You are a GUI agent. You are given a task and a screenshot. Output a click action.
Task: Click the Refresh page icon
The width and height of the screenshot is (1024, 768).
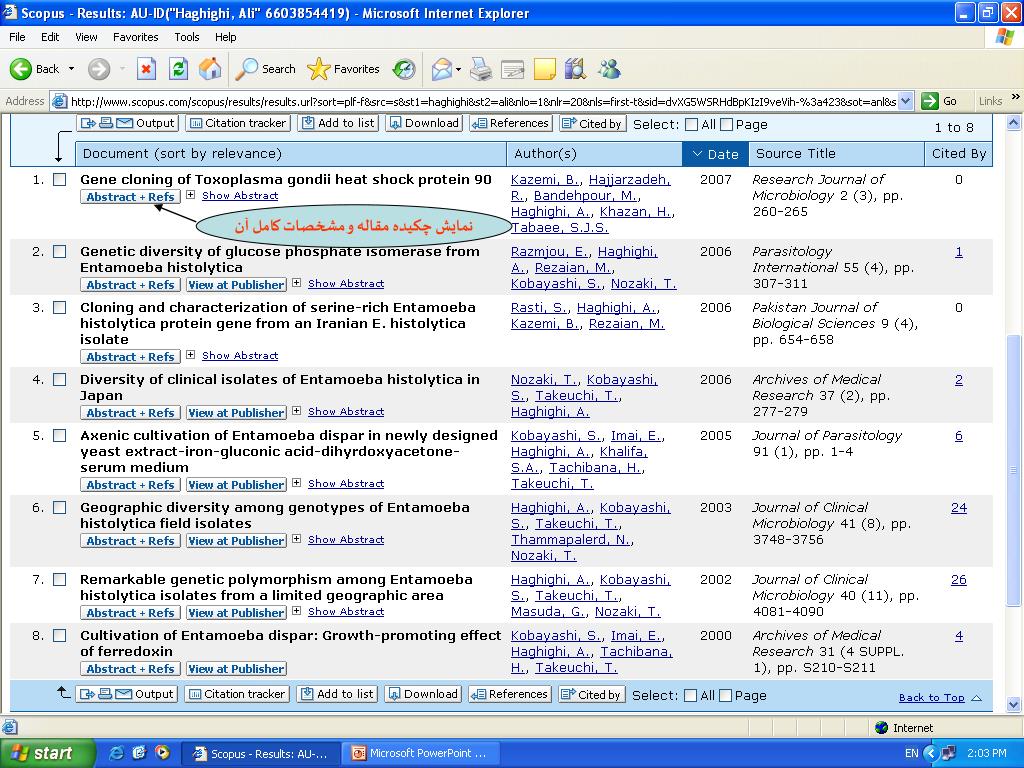tap(178, 69)
